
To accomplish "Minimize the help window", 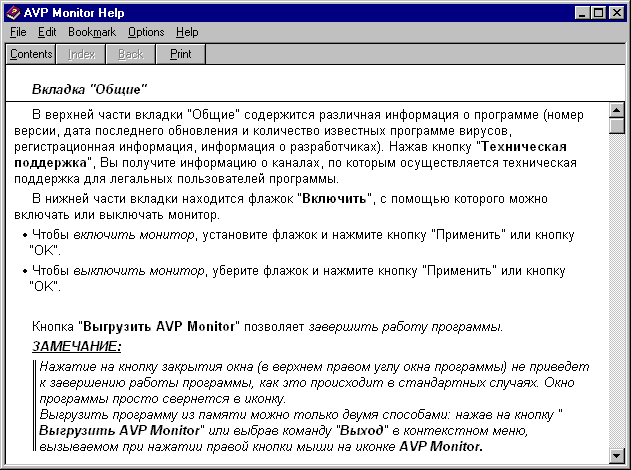I will click(x=582, y=13).
